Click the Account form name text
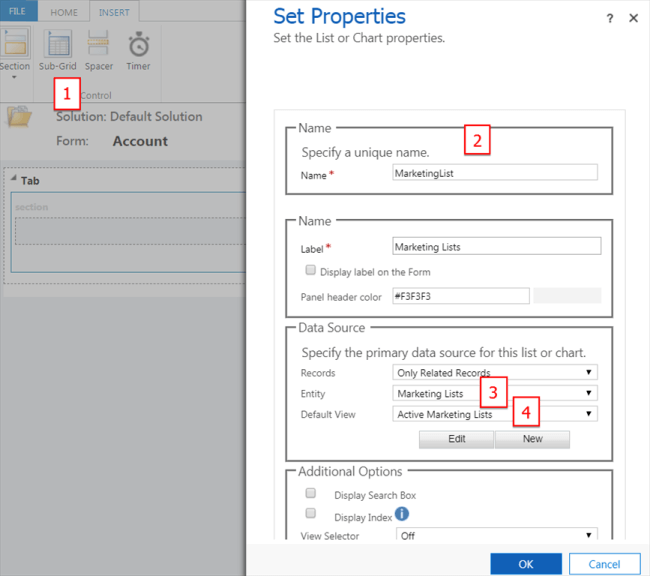Viewport: 650px width, 576px height. click(140, 141)
